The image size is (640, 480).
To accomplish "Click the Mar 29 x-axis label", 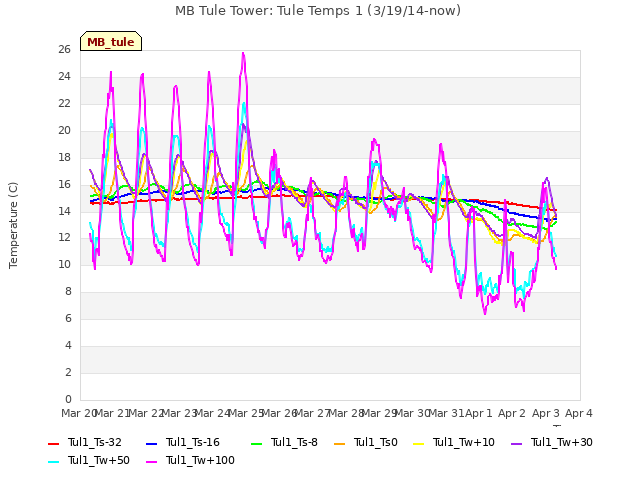I will (x=379, y=413).
